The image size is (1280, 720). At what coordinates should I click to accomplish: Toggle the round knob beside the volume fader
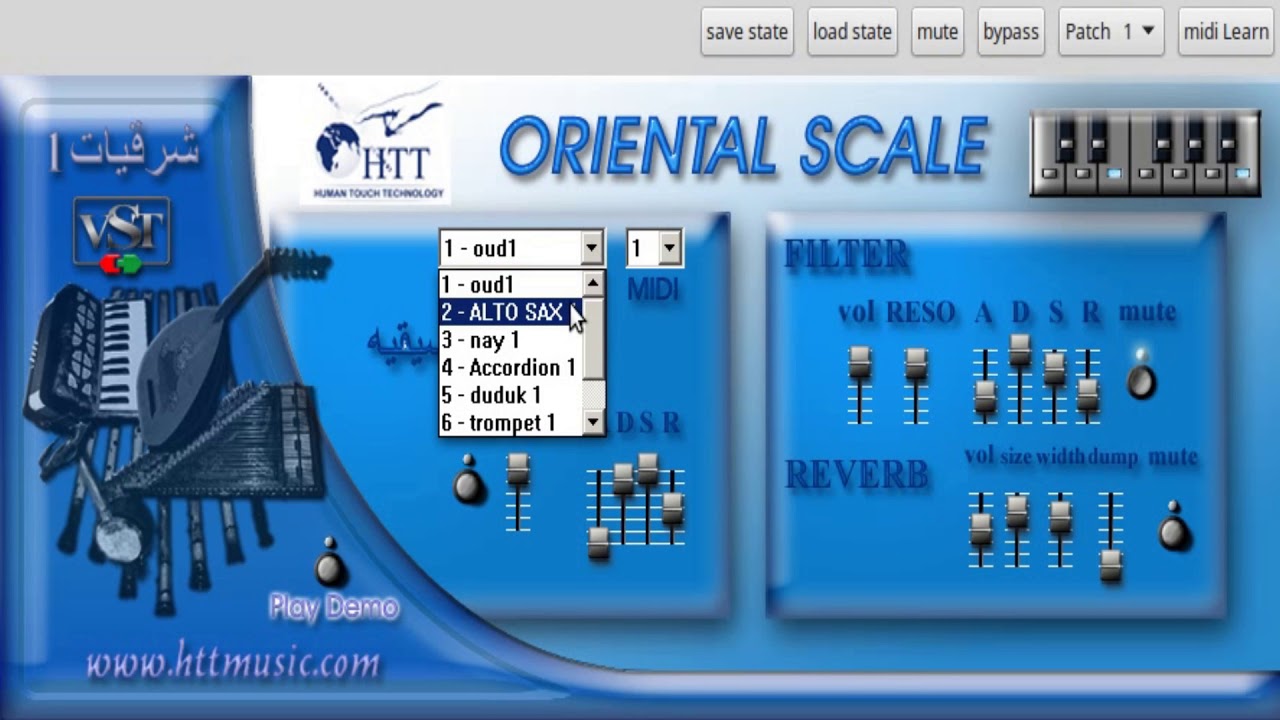point(469,481)
